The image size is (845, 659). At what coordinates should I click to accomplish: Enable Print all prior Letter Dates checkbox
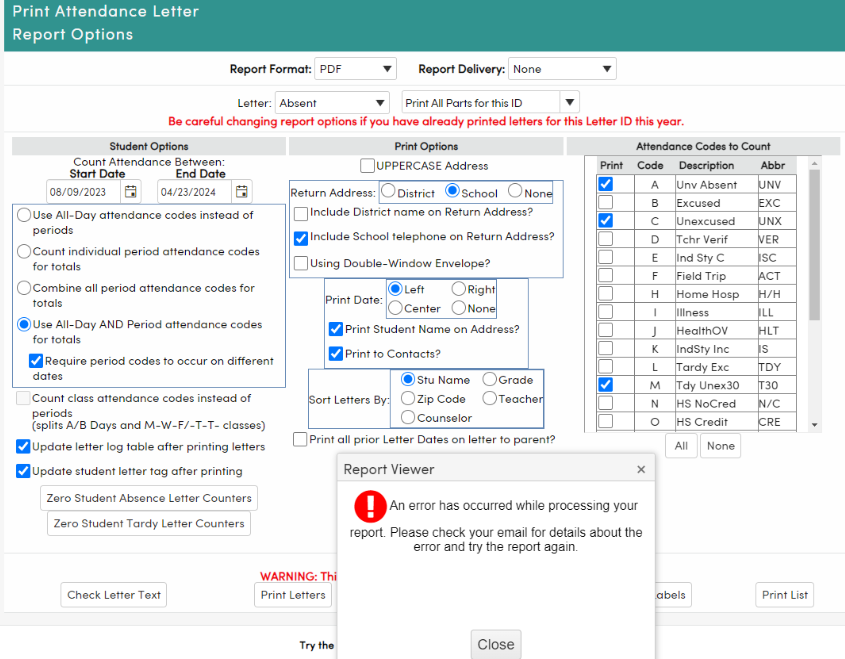[300, 439]
